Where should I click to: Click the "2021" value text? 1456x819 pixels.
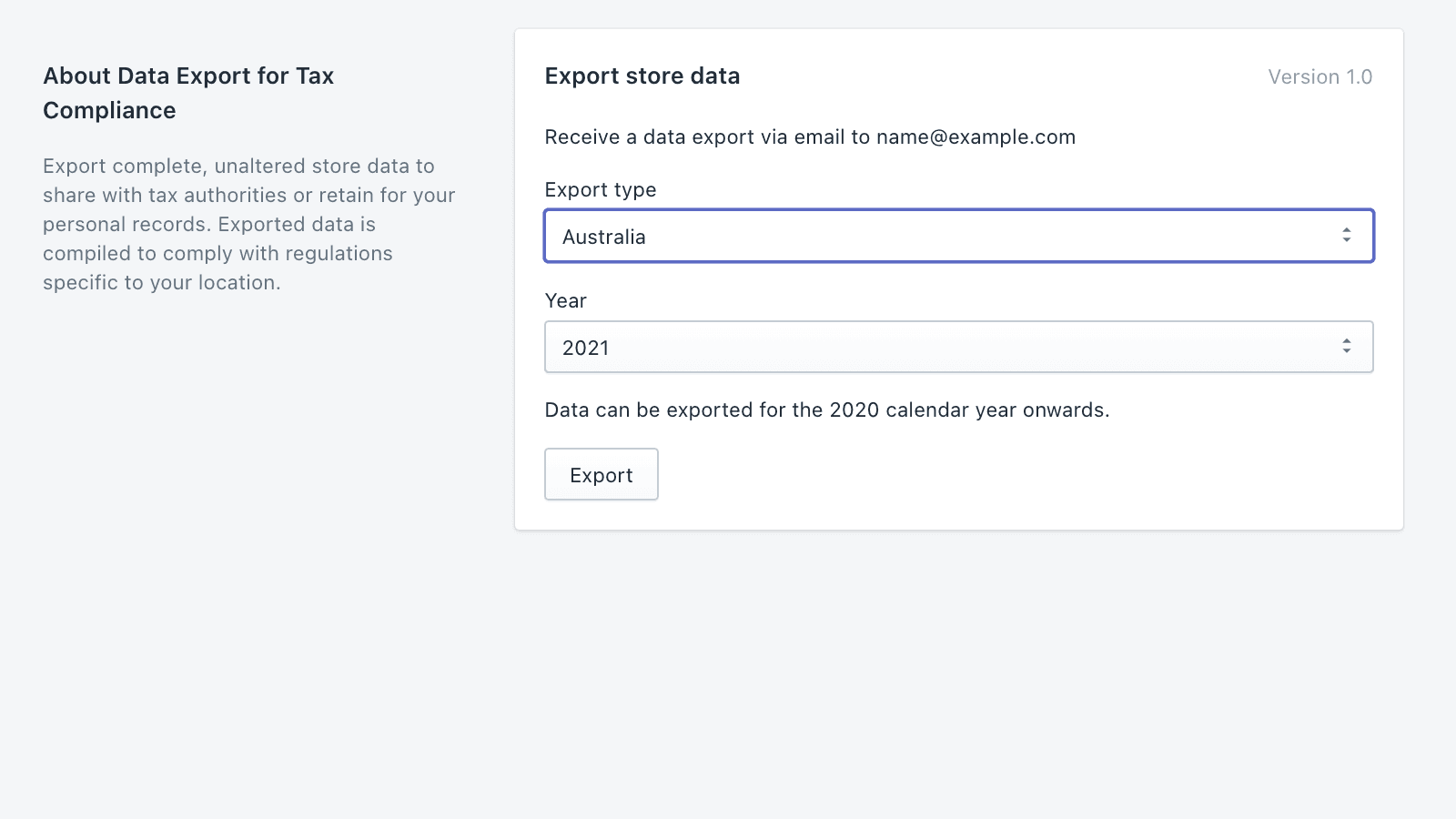[x=586, y=349]
